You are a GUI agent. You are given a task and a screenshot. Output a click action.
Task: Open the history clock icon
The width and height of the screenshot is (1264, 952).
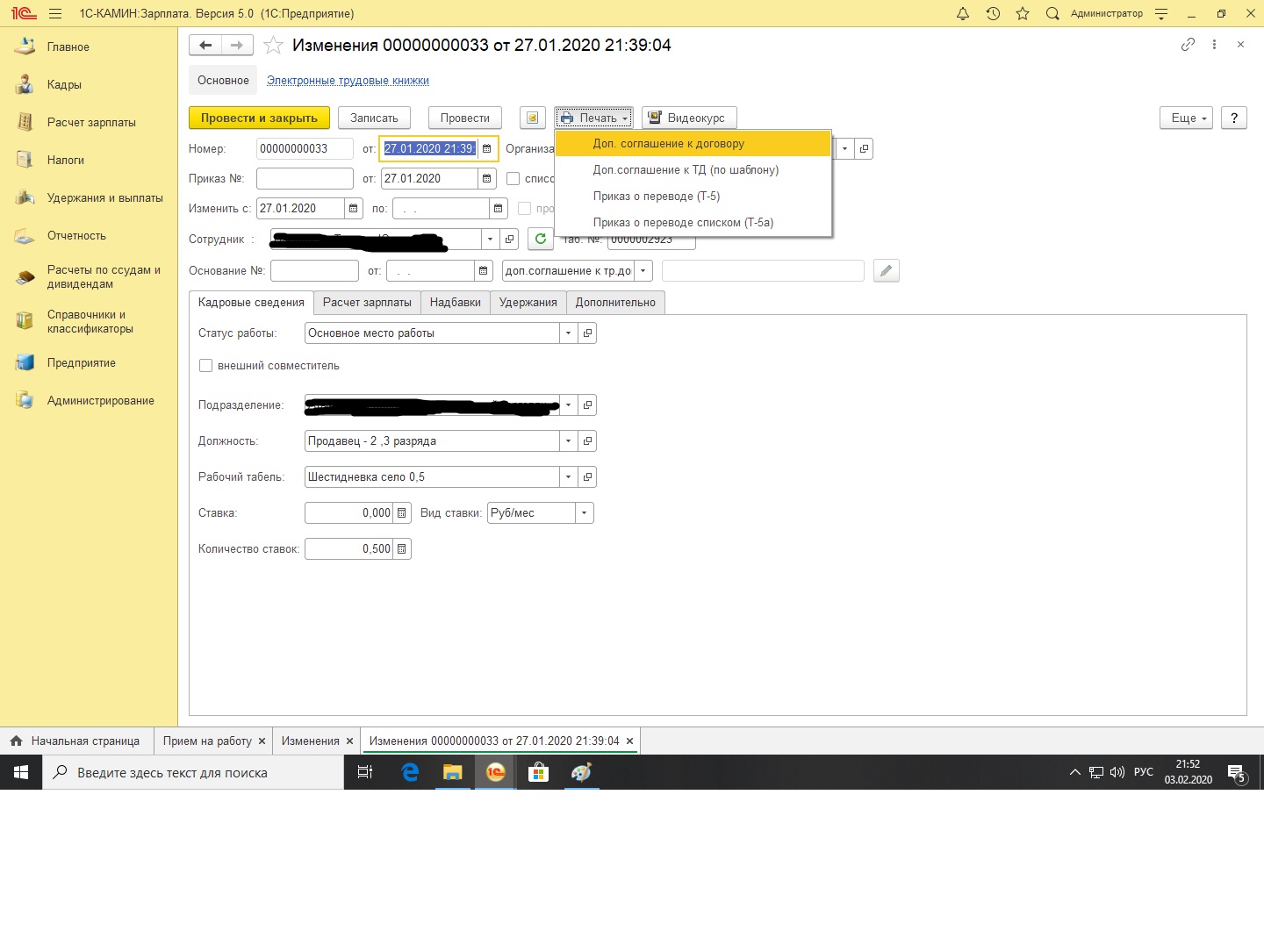(x=993, y=14)
